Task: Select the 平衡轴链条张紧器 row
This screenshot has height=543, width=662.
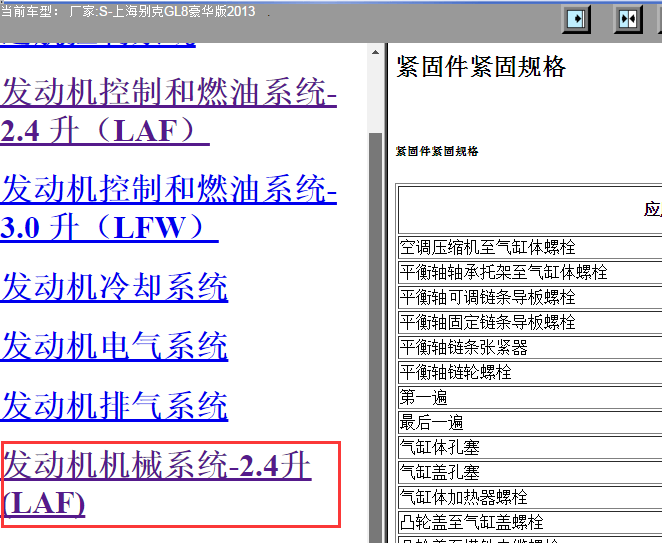Action: [530, 348]
